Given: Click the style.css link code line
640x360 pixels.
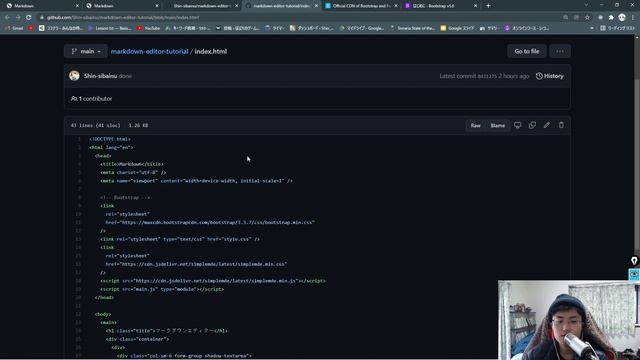Looking at the screenshot, I should (180, 239).
